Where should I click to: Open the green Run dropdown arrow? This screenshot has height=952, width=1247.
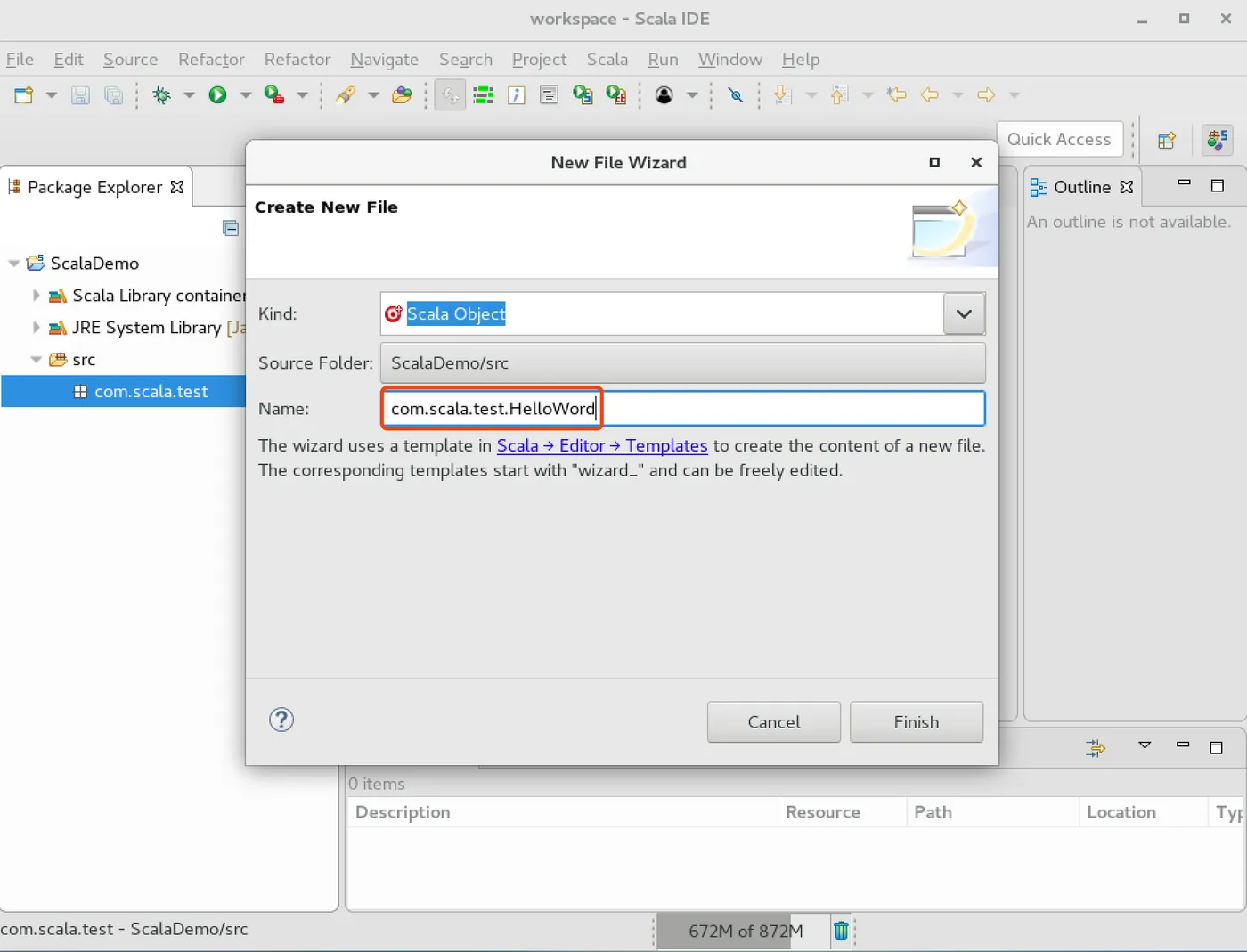tap(245, 94)
